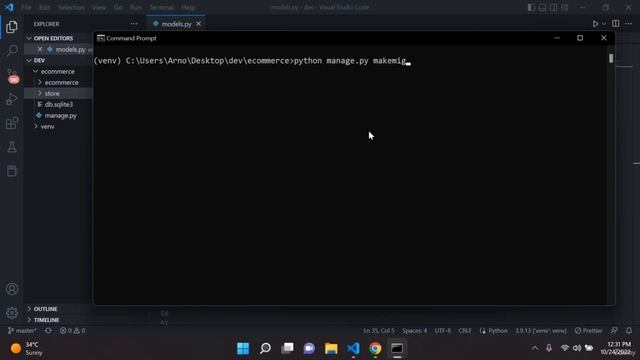Open Task View on taskbar

(x=287, y=349)
